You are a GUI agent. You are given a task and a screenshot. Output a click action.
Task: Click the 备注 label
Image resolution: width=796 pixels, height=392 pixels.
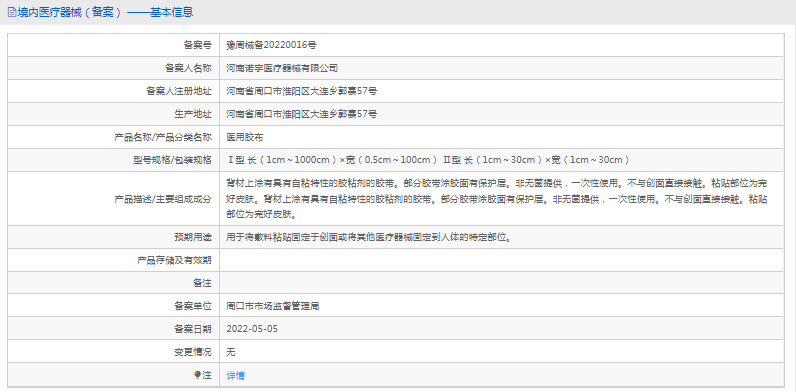[203, 283]
